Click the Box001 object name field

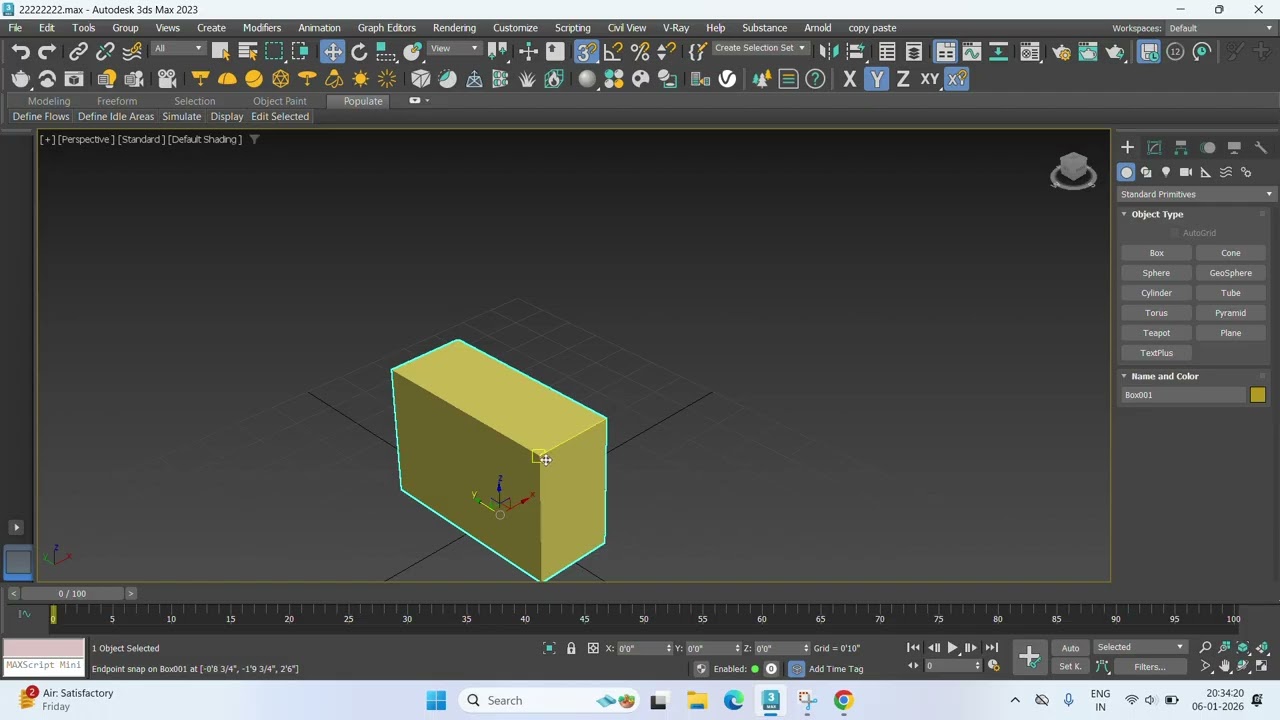pos(1184,395)
